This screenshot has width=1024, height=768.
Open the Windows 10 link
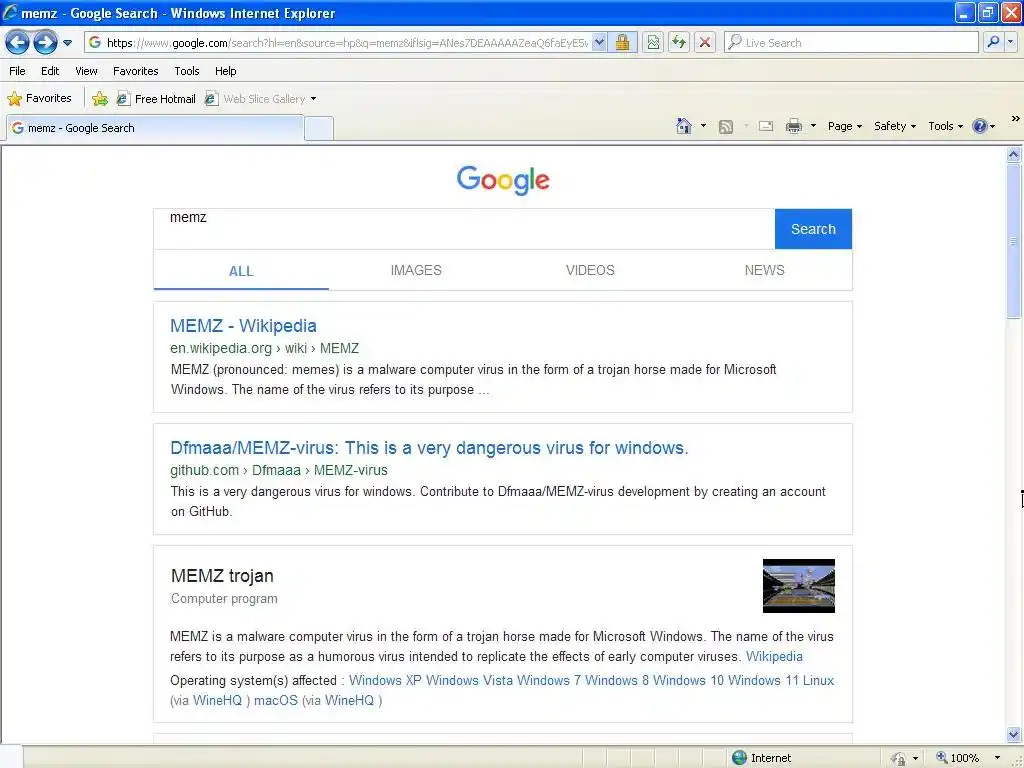pyautogui.click(x=688, y=680)
